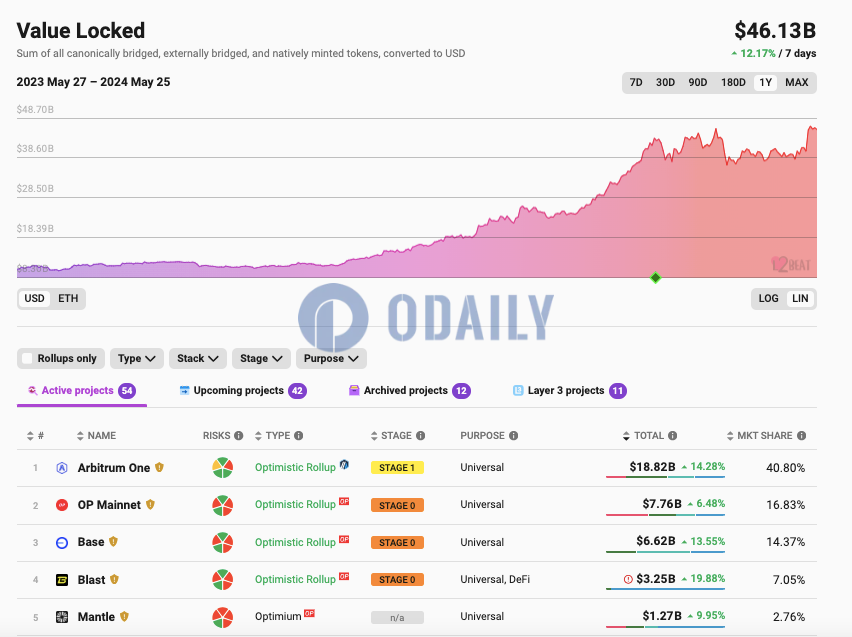Click the info icon beside RISKS header
This screenshot has width=852, height=637.
click(239, 435)
